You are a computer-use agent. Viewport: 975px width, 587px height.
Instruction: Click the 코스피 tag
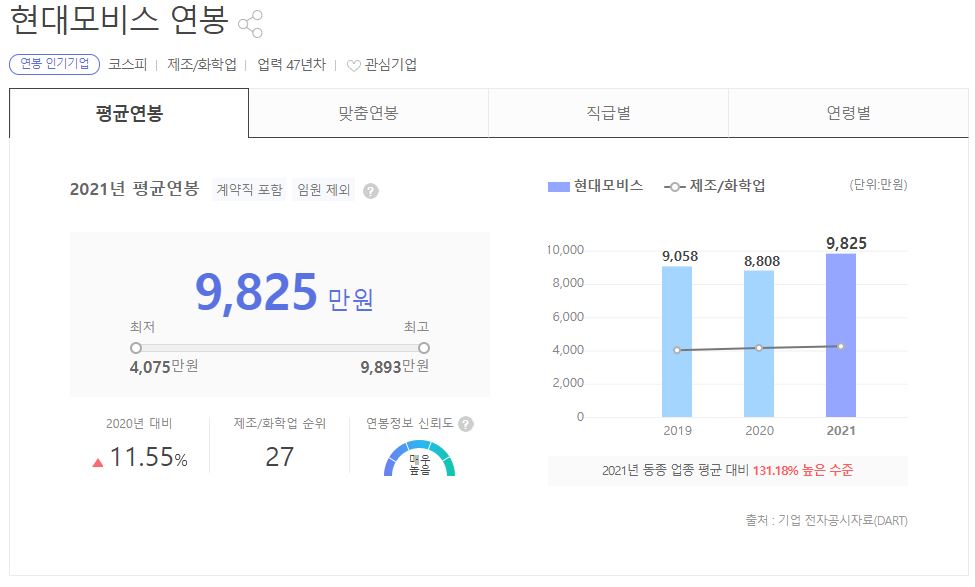coord(124,64)
